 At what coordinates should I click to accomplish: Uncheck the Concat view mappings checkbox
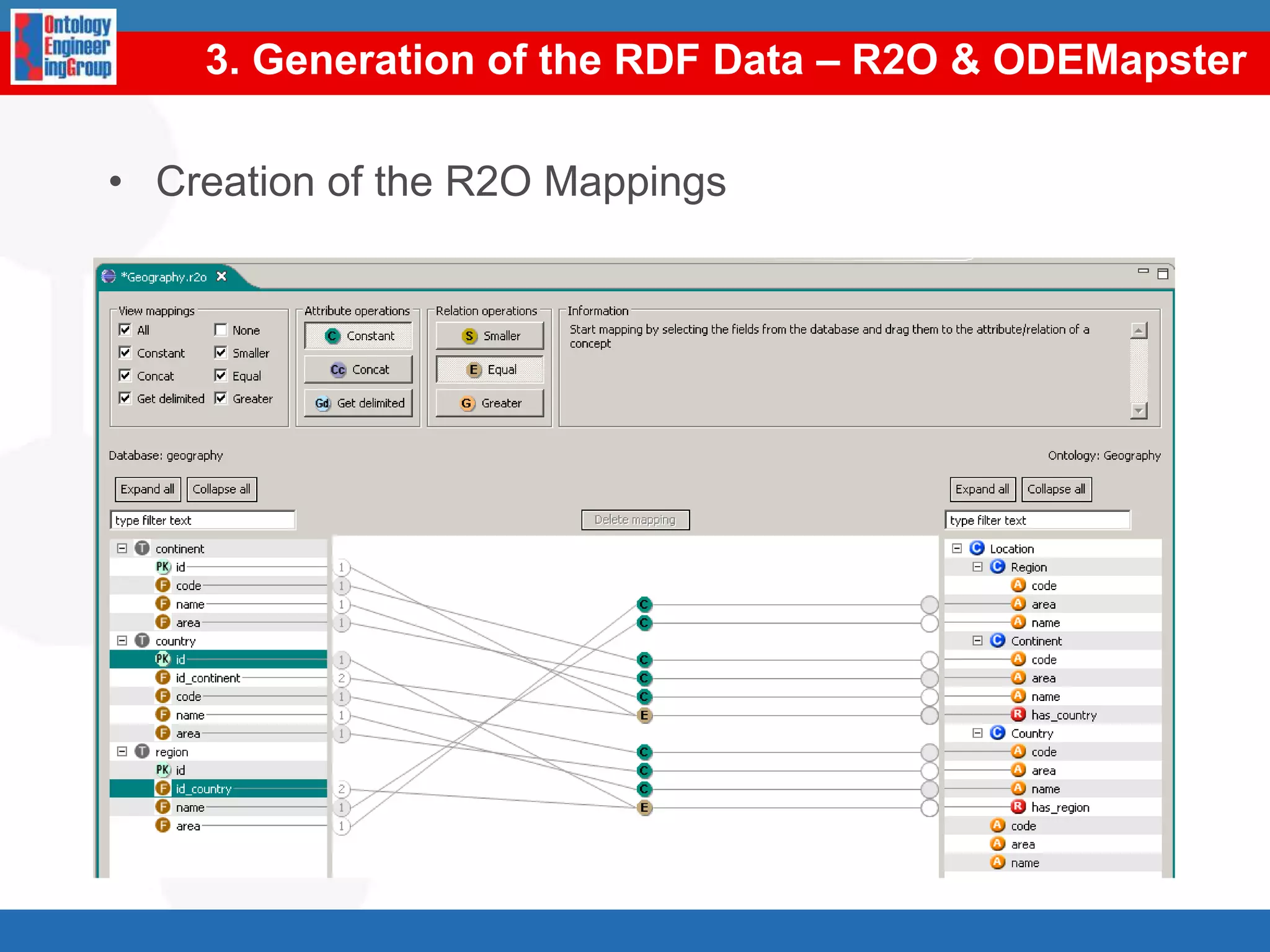[x=125, y=376]
